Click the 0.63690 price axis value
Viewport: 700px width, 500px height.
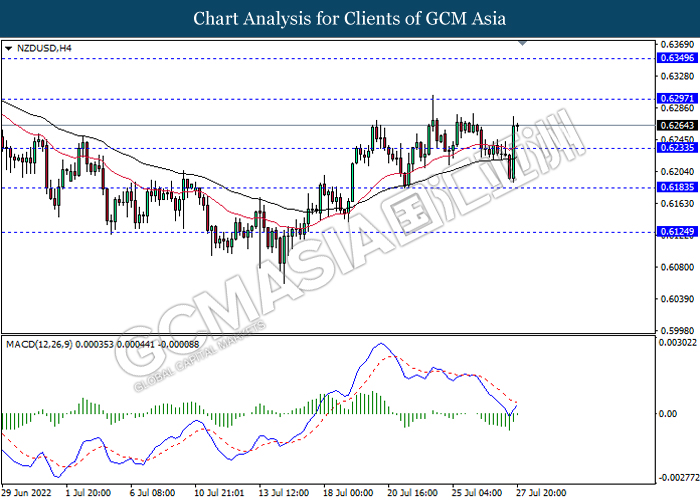[x=677, y=45]
